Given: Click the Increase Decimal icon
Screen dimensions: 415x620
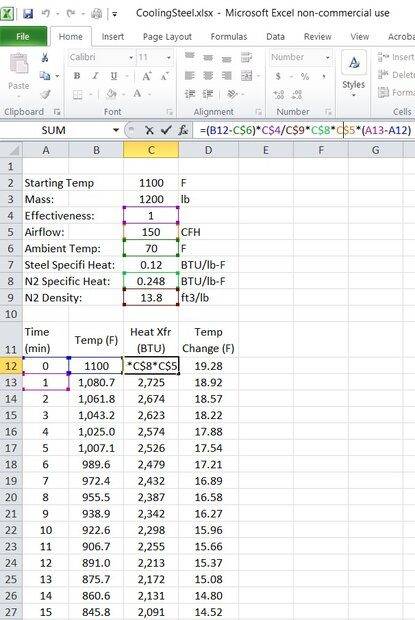Looking at the screenshot, I should 279,95.
